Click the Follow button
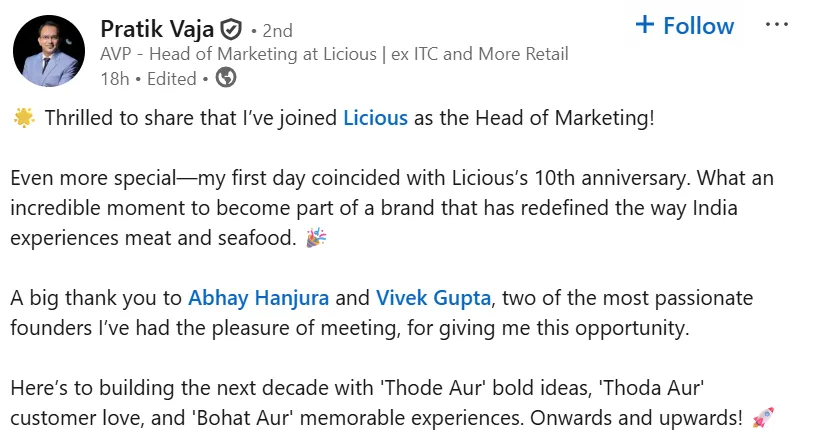Image resolution: width=813 pixels, height=435 pixels. pos(685,25)
